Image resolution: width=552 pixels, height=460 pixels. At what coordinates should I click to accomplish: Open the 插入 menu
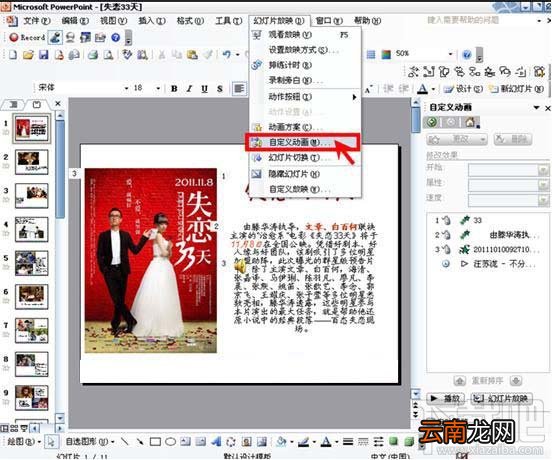pos(151,20)
